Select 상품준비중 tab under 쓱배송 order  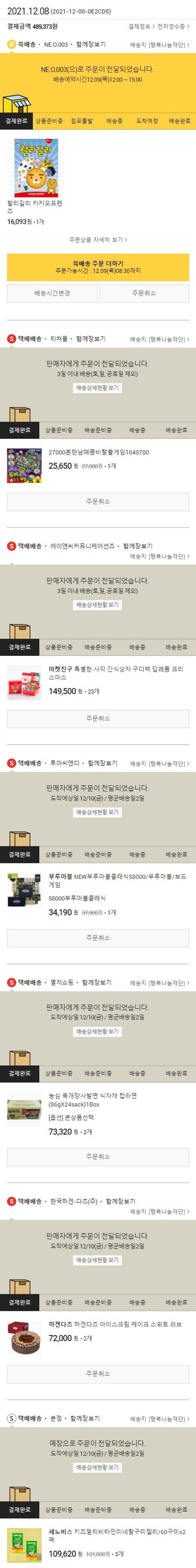(x=49, y=121)
